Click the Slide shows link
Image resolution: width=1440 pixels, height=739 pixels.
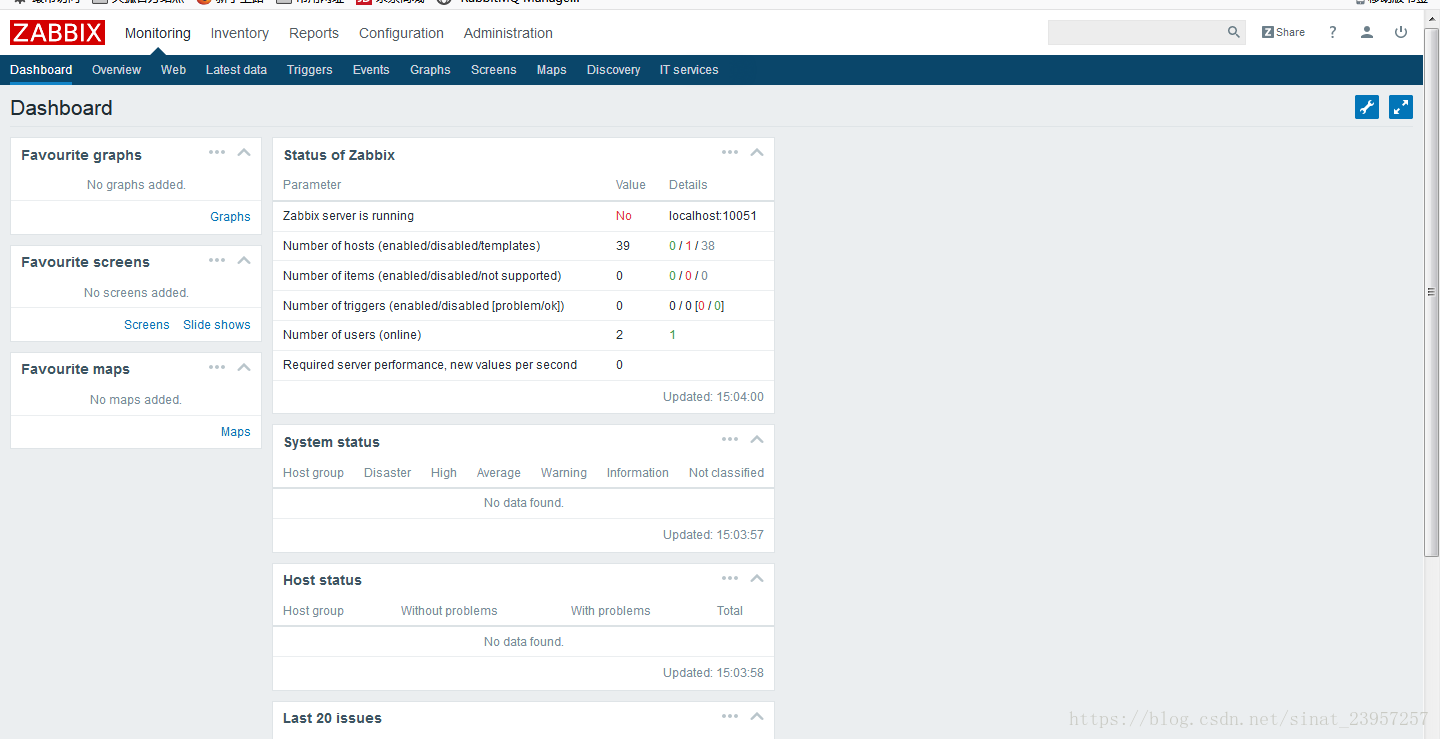click(217, 325)
